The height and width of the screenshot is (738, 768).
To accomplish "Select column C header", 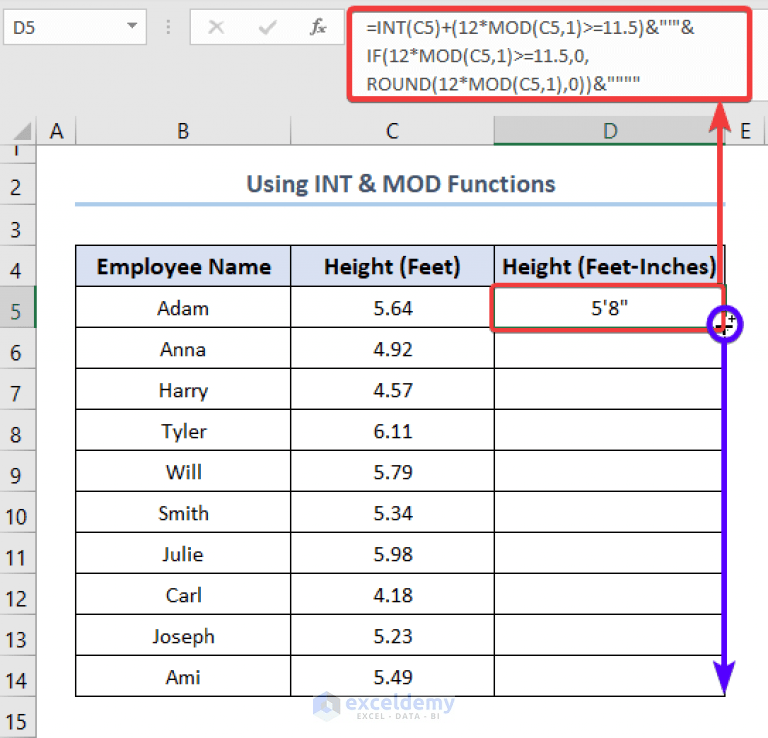I will pyautogui.click(x=392, y=131).
